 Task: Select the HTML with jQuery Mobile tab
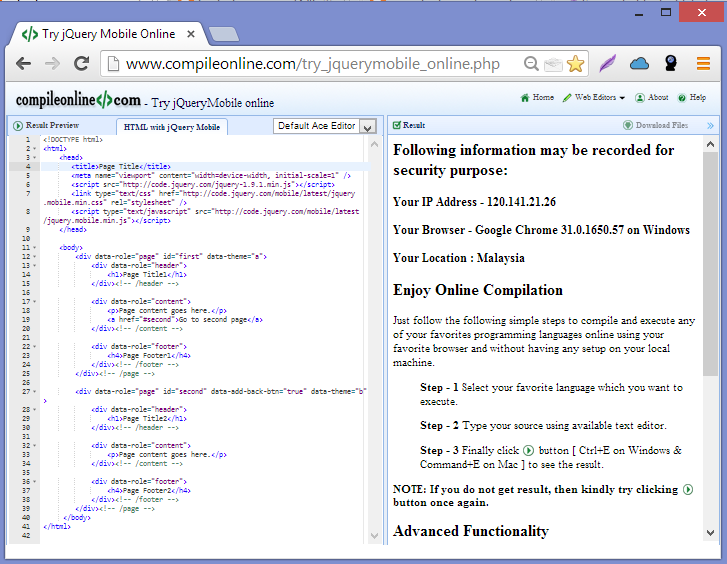pyautogui.click(x=172, y=127)
